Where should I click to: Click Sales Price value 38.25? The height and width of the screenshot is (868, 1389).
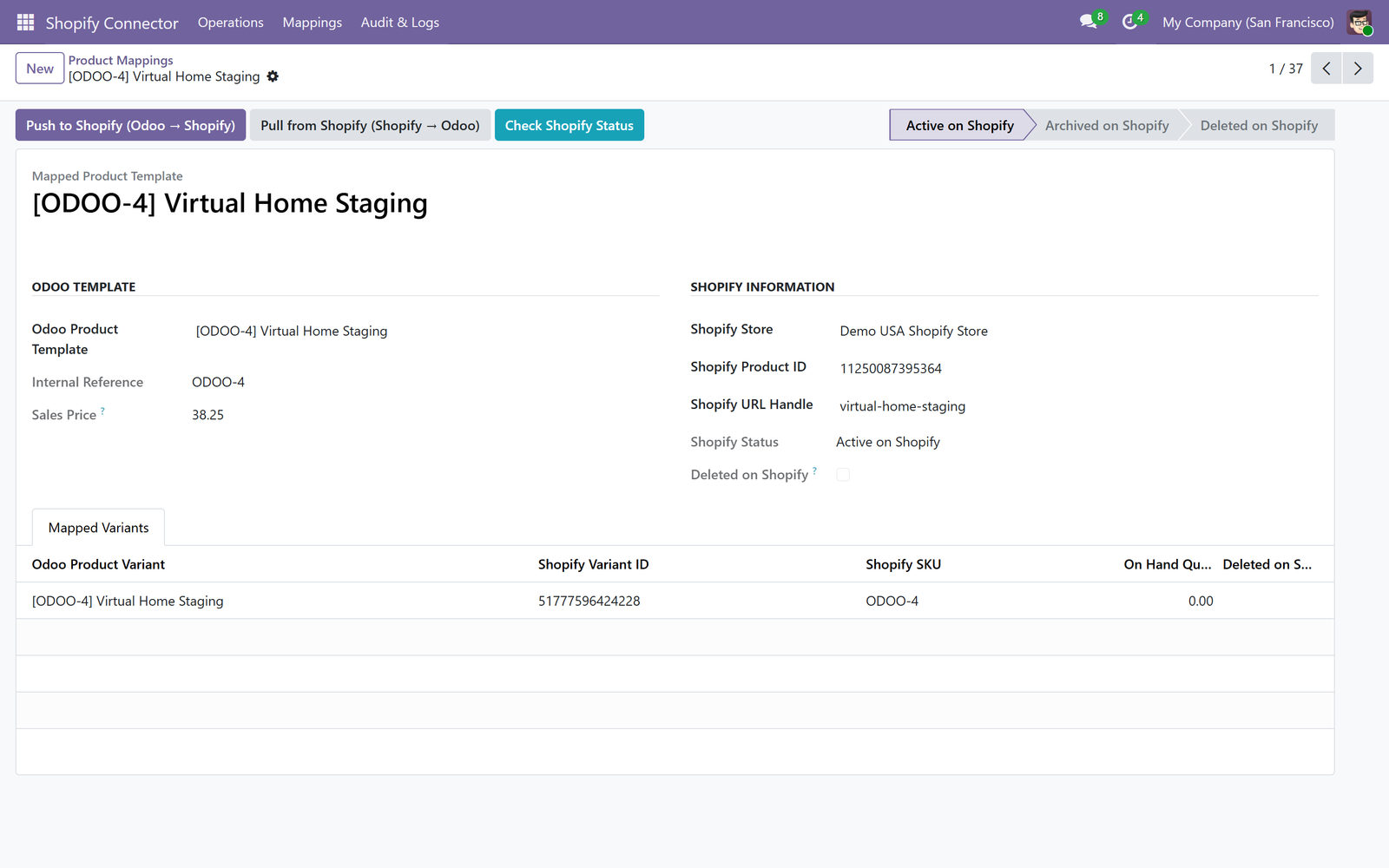(208, 415)
